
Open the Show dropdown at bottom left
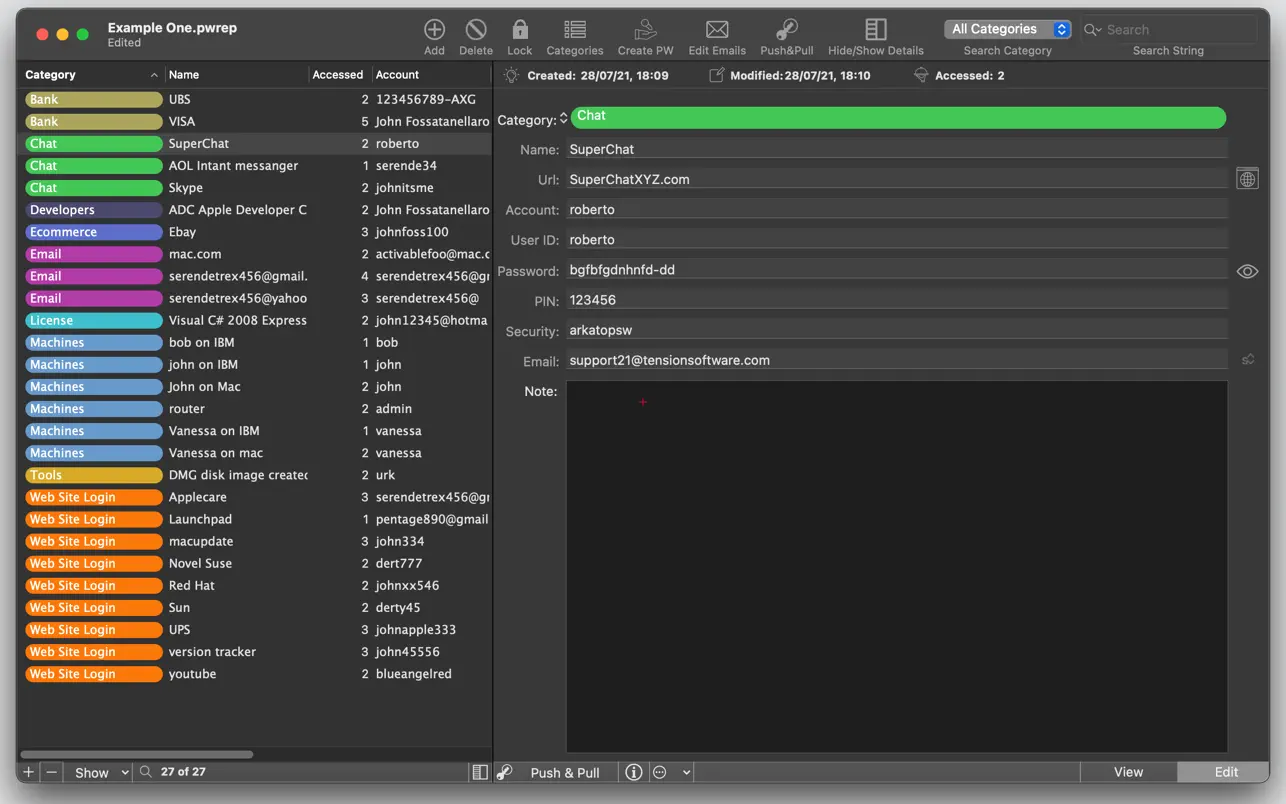pos(101,772)
